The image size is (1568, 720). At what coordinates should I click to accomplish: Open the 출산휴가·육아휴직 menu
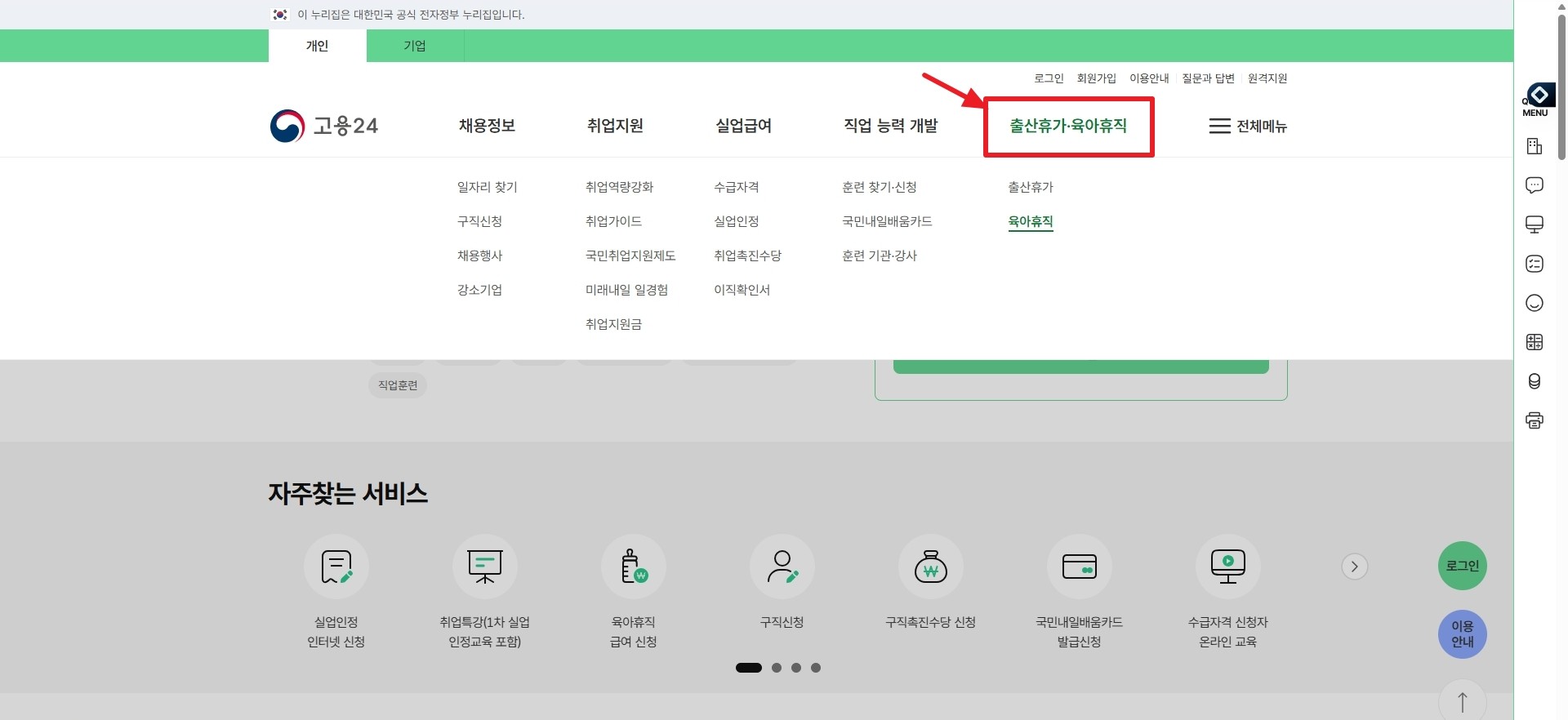coord(1068,126)
